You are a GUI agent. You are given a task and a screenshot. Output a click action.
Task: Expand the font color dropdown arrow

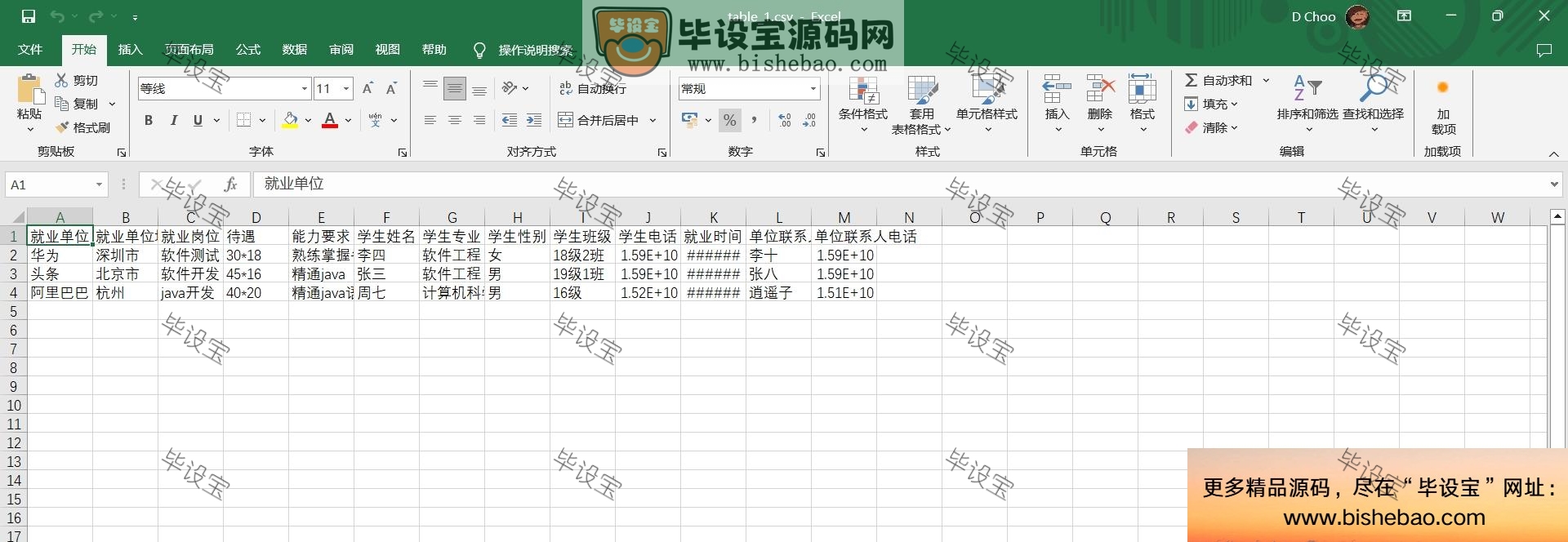click(348, 120)
